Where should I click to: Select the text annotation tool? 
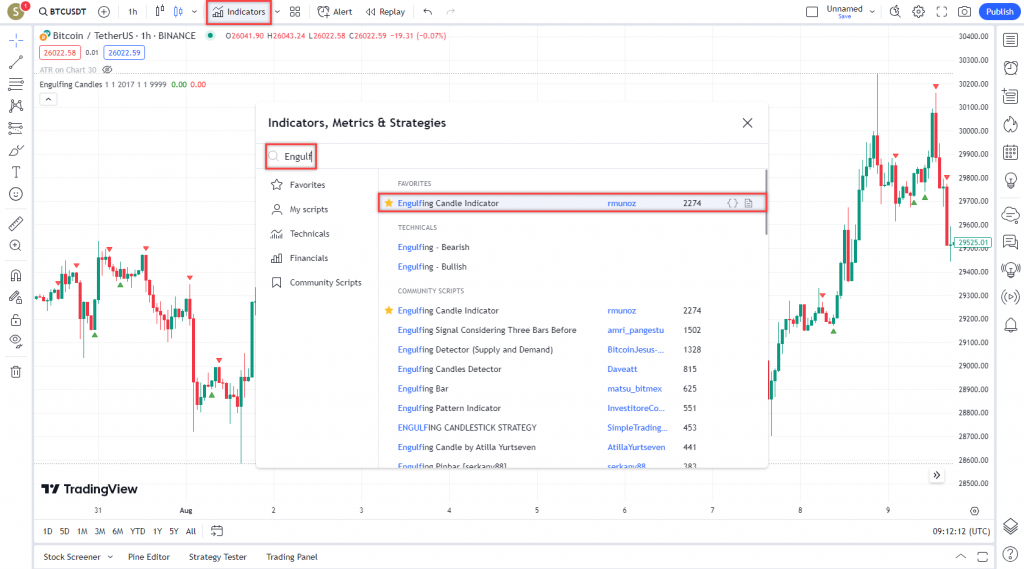pyautogui.click(x=16, y=172)
